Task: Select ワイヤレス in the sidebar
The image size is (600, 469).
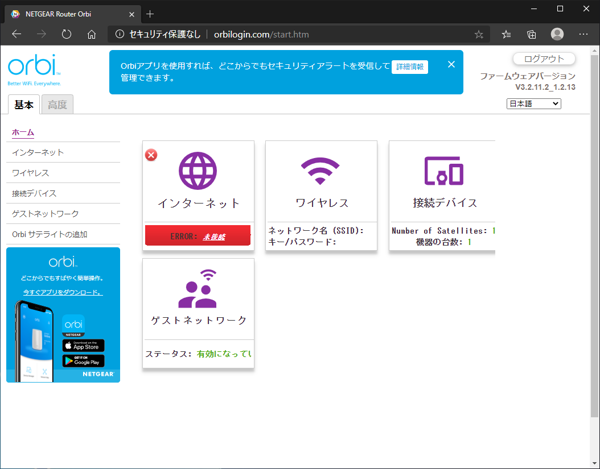Action: pos(31,173)
